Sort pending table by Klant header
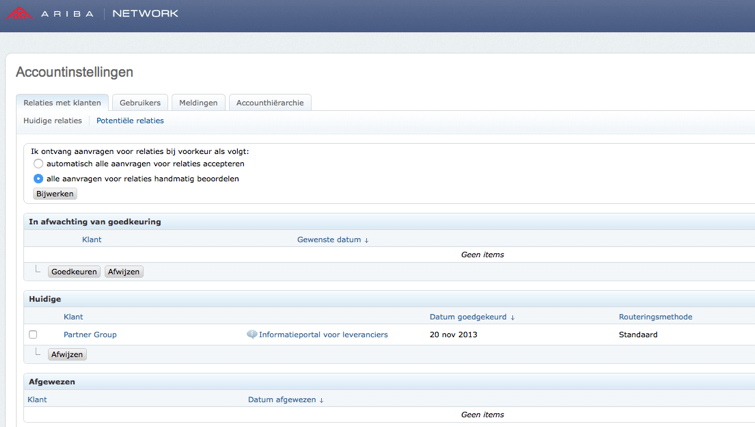 (x=91, y=239)
